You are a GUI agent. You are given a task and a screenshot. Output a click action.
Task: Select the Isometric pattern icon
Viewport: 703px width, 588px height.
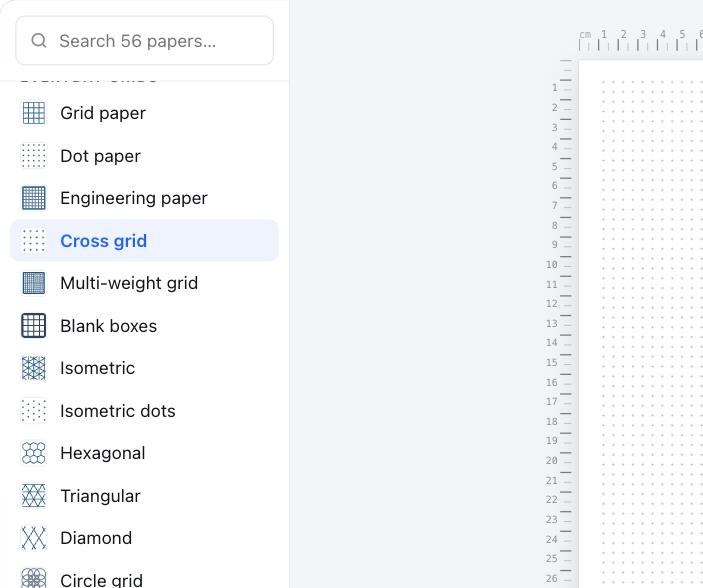[34, 368]
